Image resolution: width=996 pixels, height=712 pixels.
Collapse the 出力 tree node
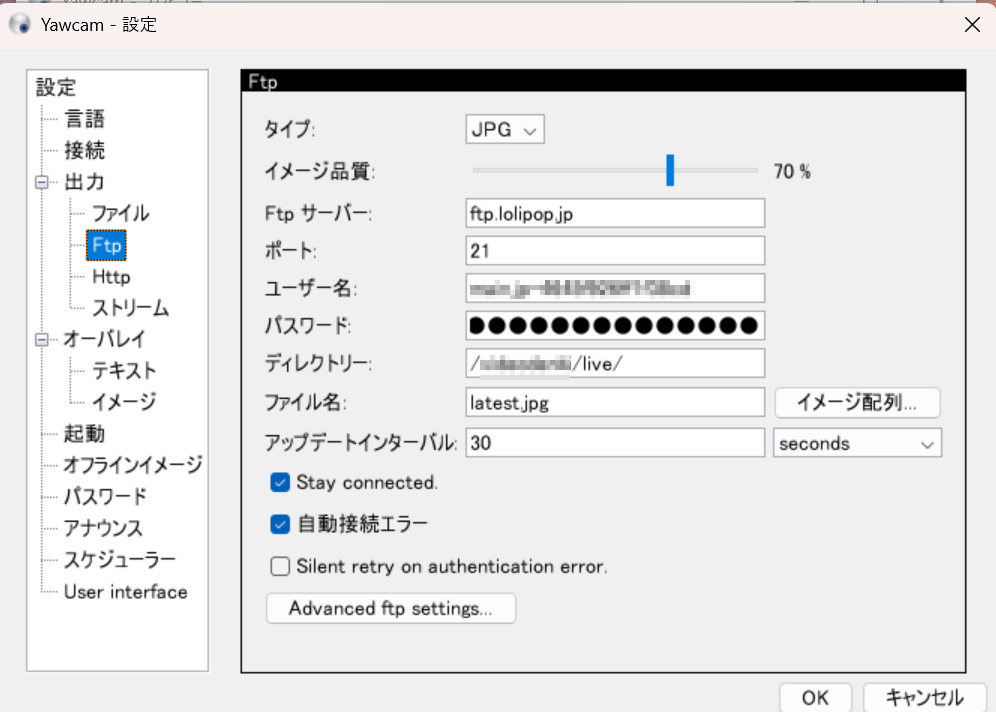(x=42, y=183)
